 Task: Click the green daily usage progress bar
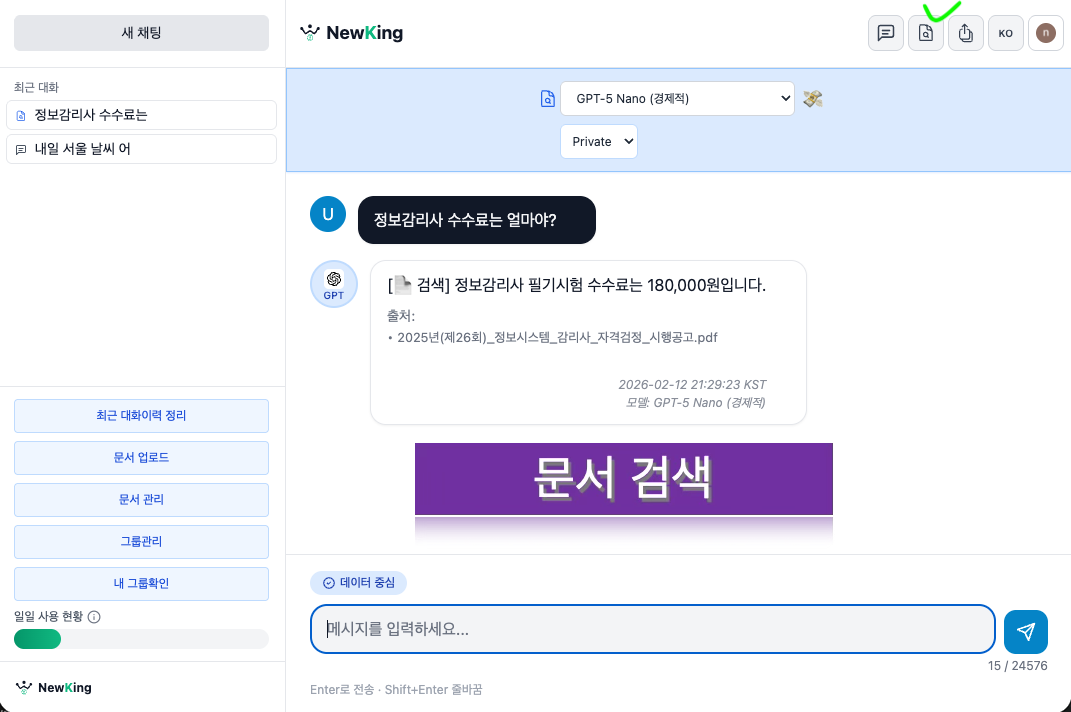pos(37,638)
